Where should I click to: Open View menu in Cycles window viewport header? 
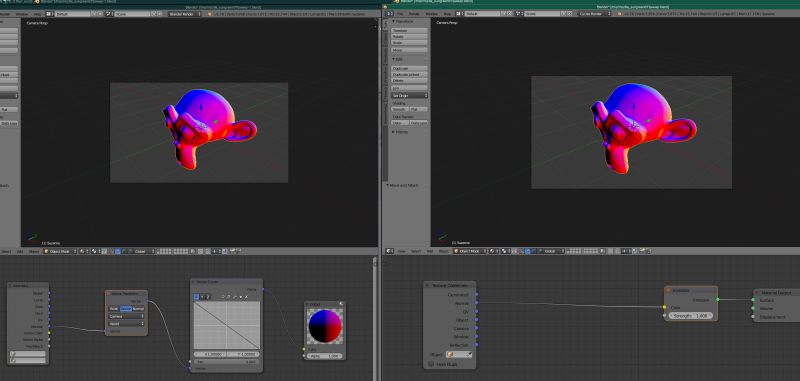point(402,251)
